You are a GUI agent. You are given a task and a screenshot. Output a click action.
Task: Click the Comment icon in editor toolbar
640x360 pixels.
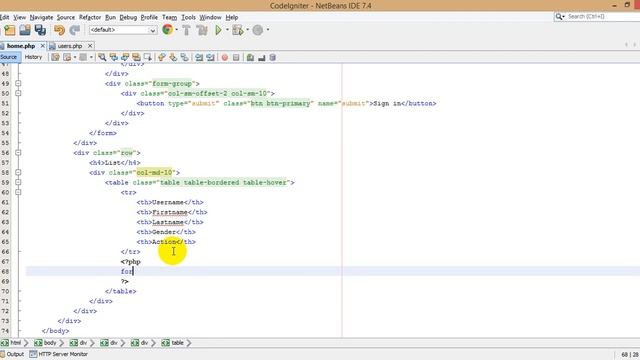250,58
